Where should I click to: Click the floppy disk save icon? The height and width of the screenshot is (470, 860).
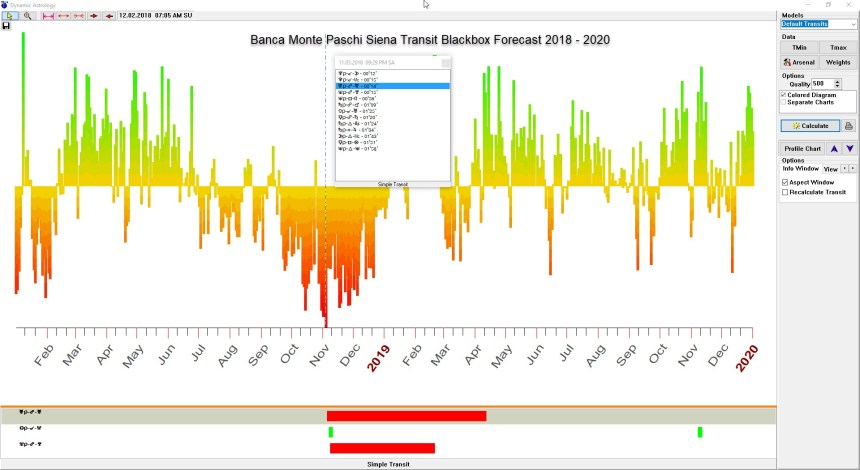click(x=6, y=26)
